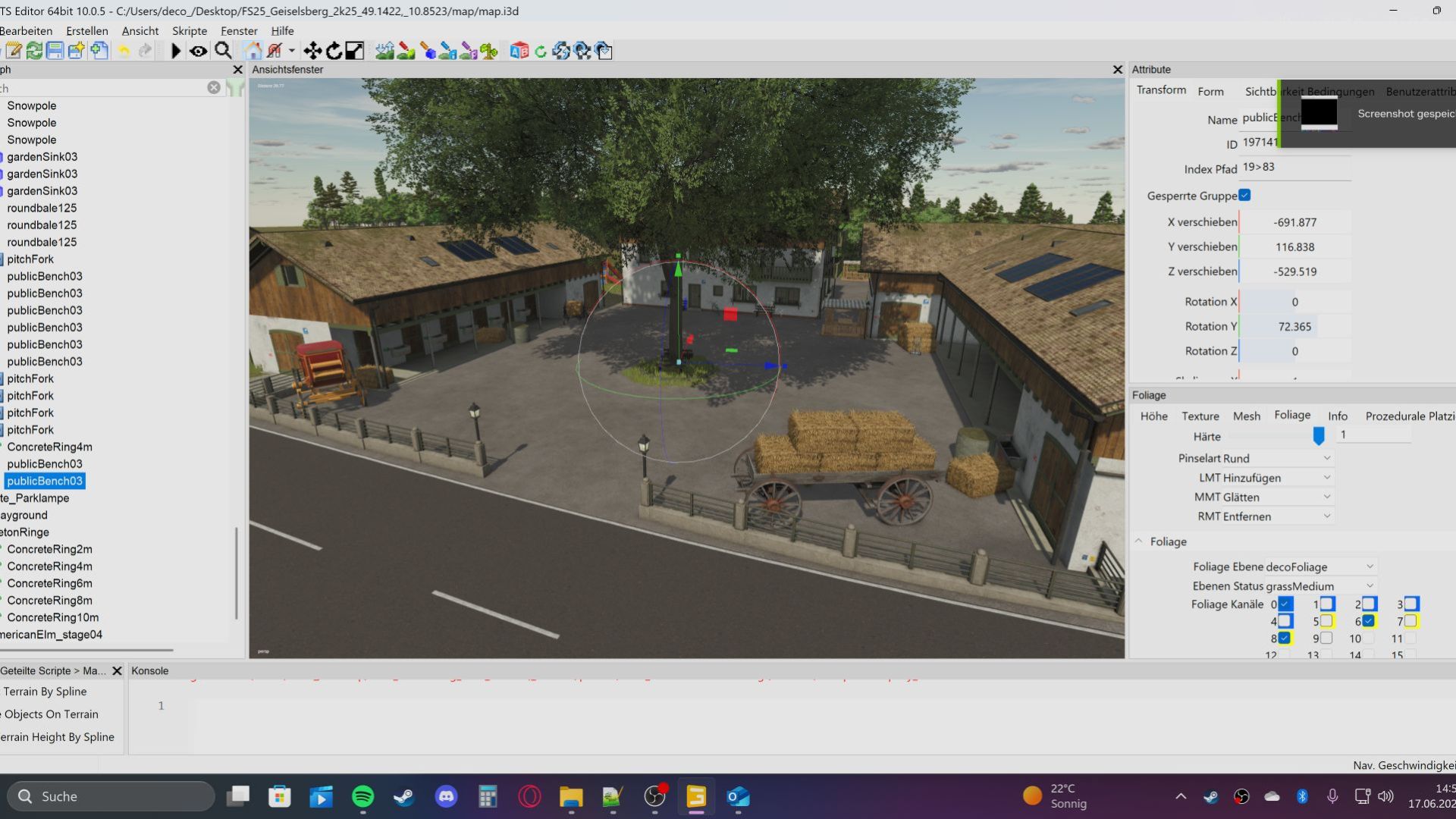Viewport: 1456px width, 819px height.
Task: Open the Foliage Ebene decoFoliage dropdown
Action: point(1320,566)
